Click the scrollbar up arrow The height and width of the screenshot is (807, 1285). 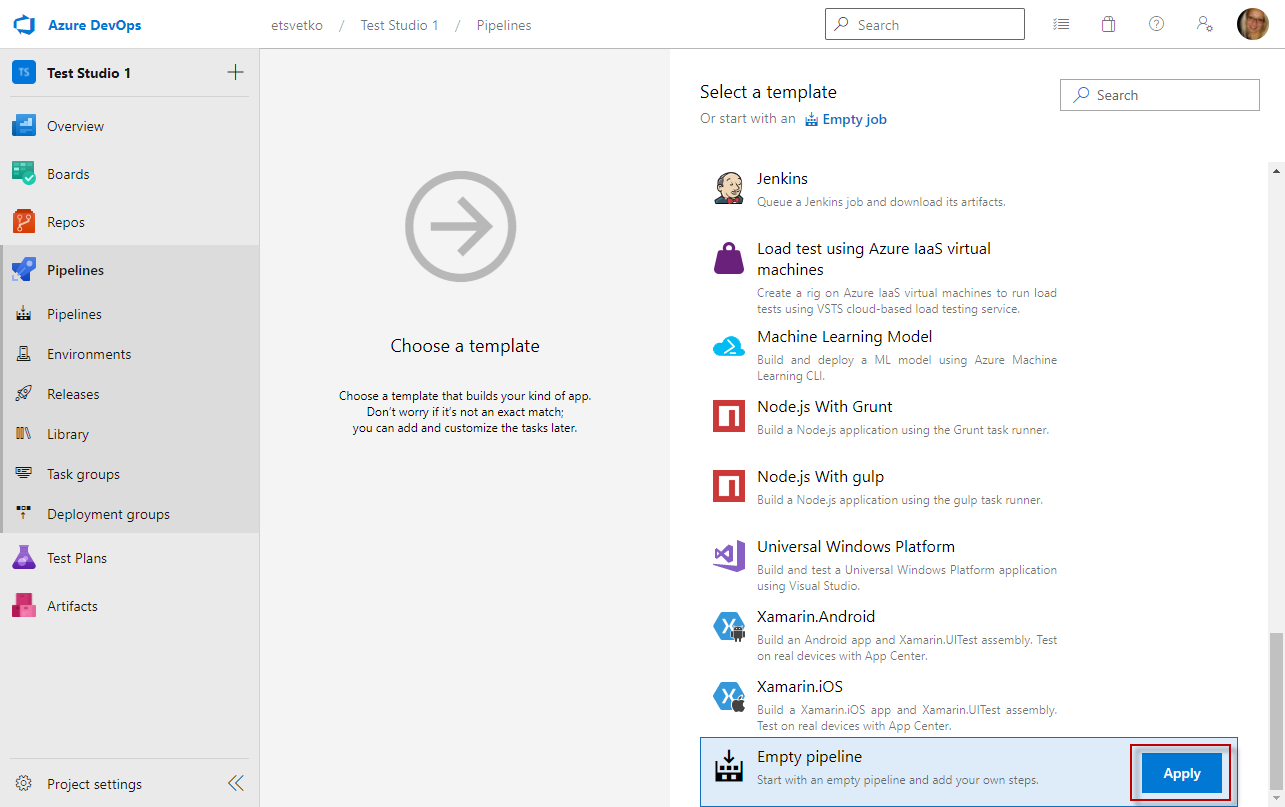click(1274, 171)
